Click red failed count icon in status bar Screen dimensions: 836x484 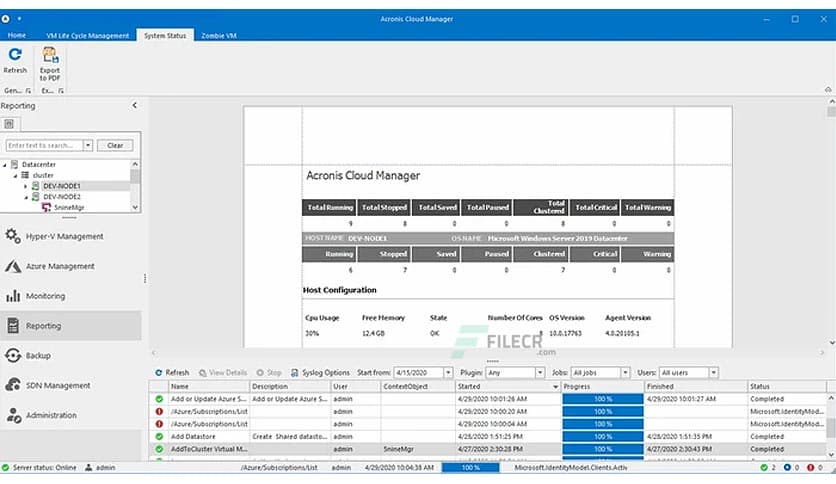click(810, 467)
